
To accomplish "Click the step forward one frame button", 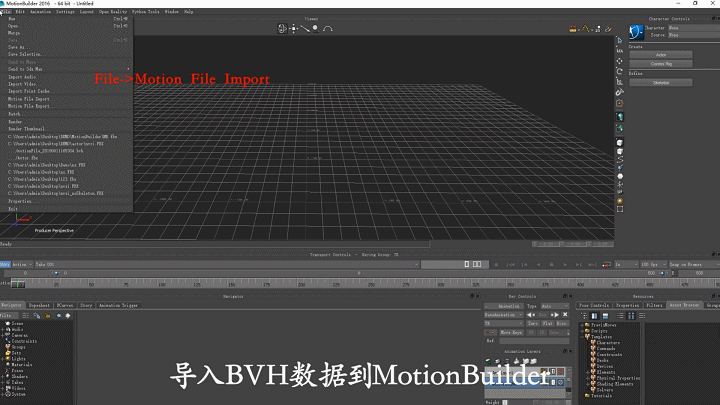I will tap(578, 264).
